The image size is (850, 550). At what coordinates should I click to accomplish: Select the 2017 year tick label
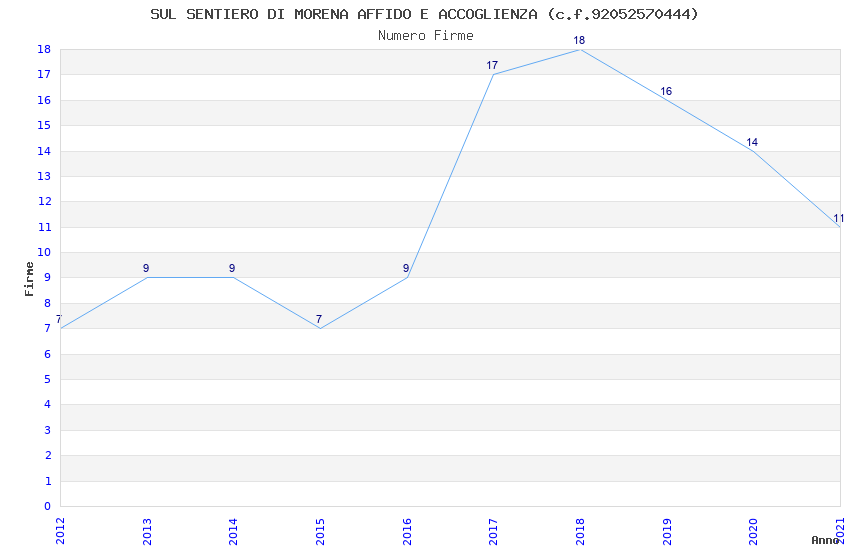[x=493, y=531]
